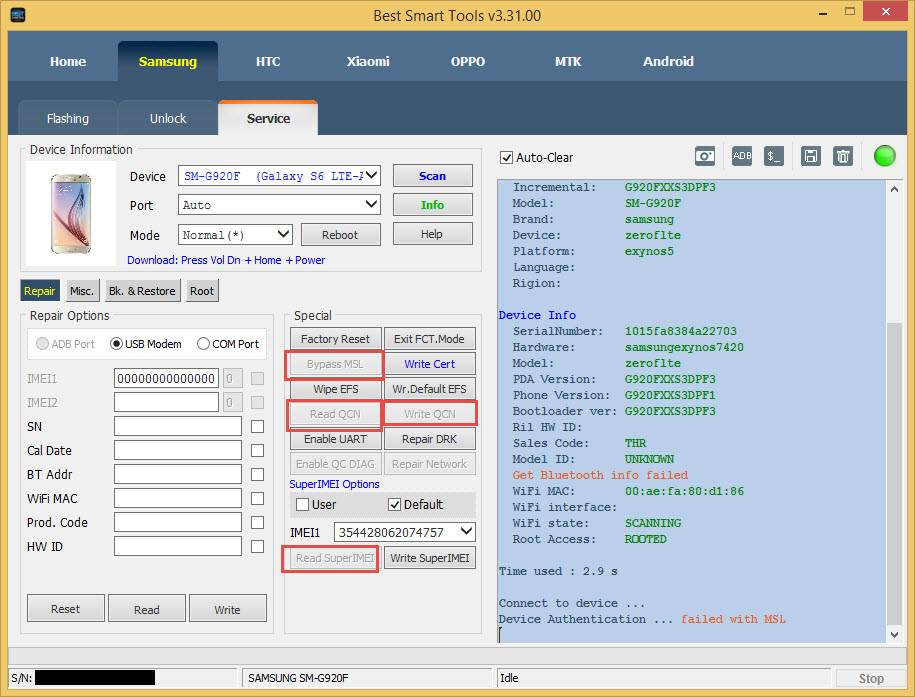The image size is (915, 697).
Task: Save the log with the floppy disk icon
Action: click(811, 156)
